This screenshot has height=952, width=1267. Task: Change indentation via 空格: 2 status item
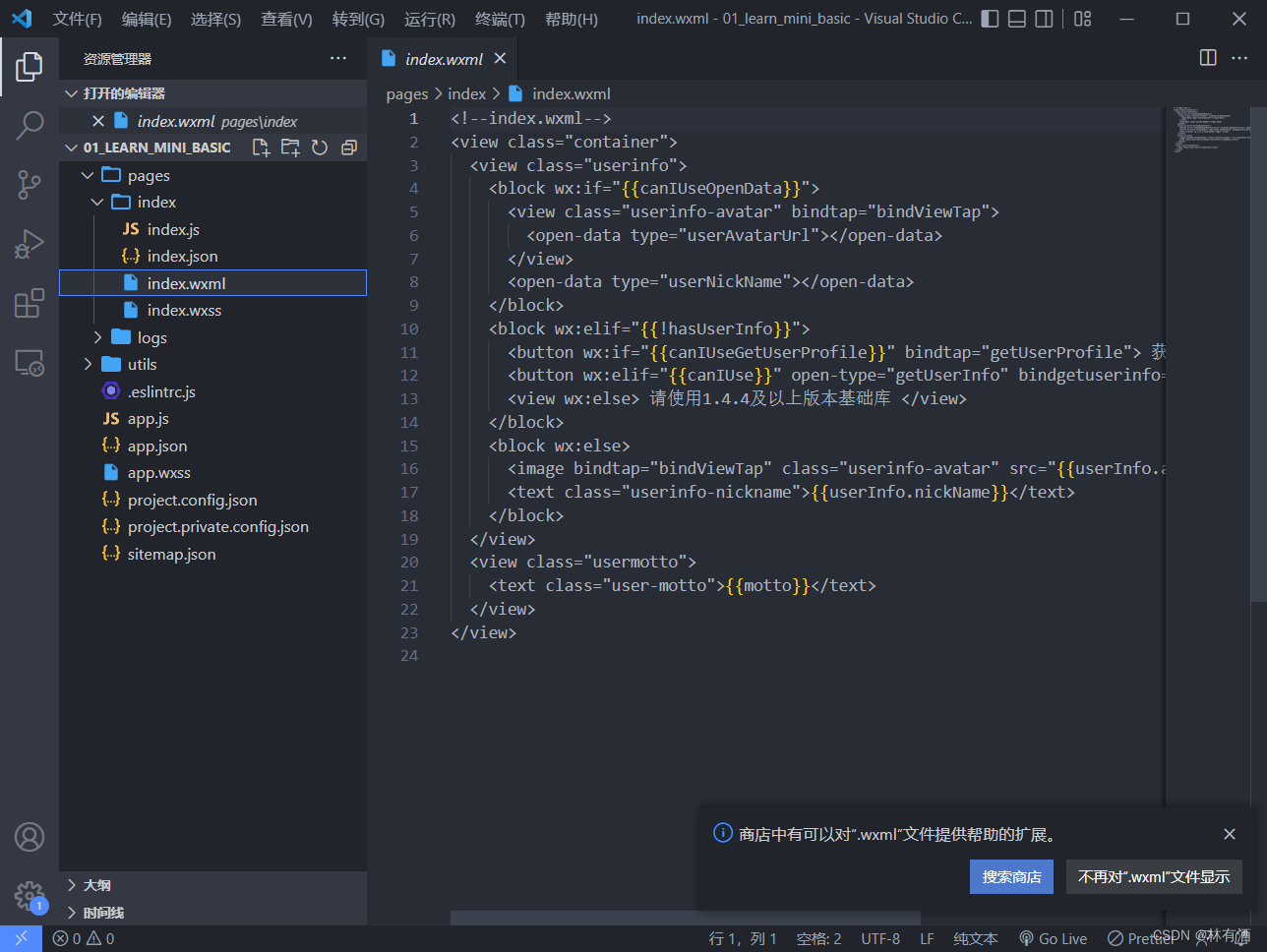818,938
